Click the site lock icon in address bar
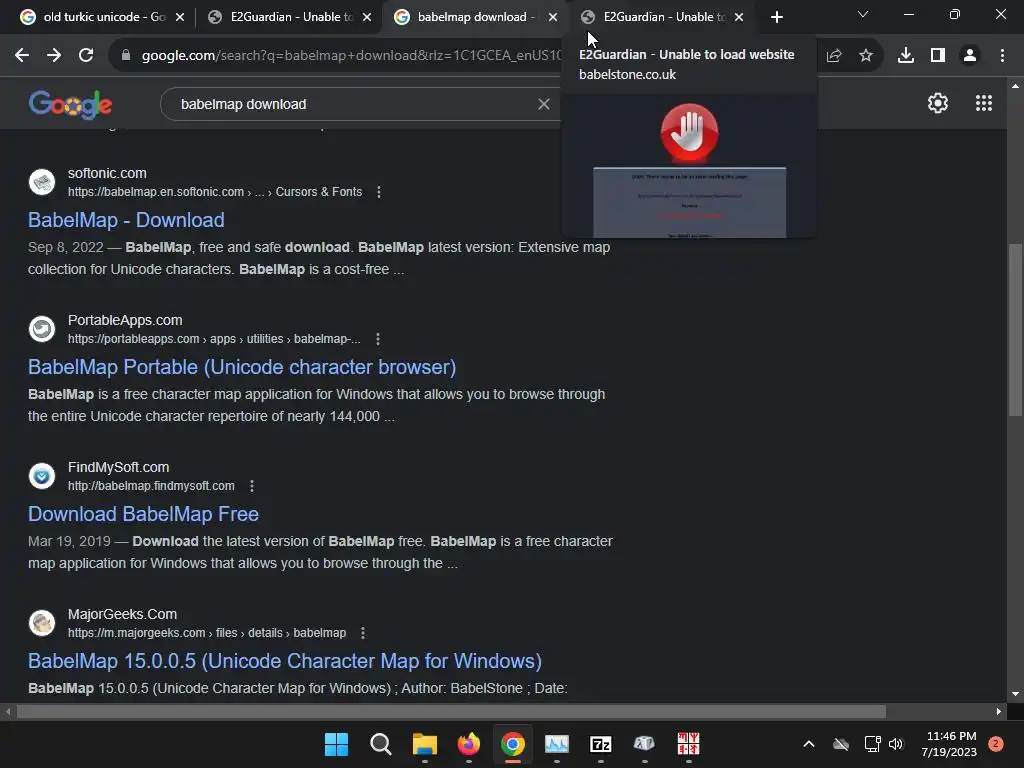This screenshot has height=768, width=1024. (126, 56)
